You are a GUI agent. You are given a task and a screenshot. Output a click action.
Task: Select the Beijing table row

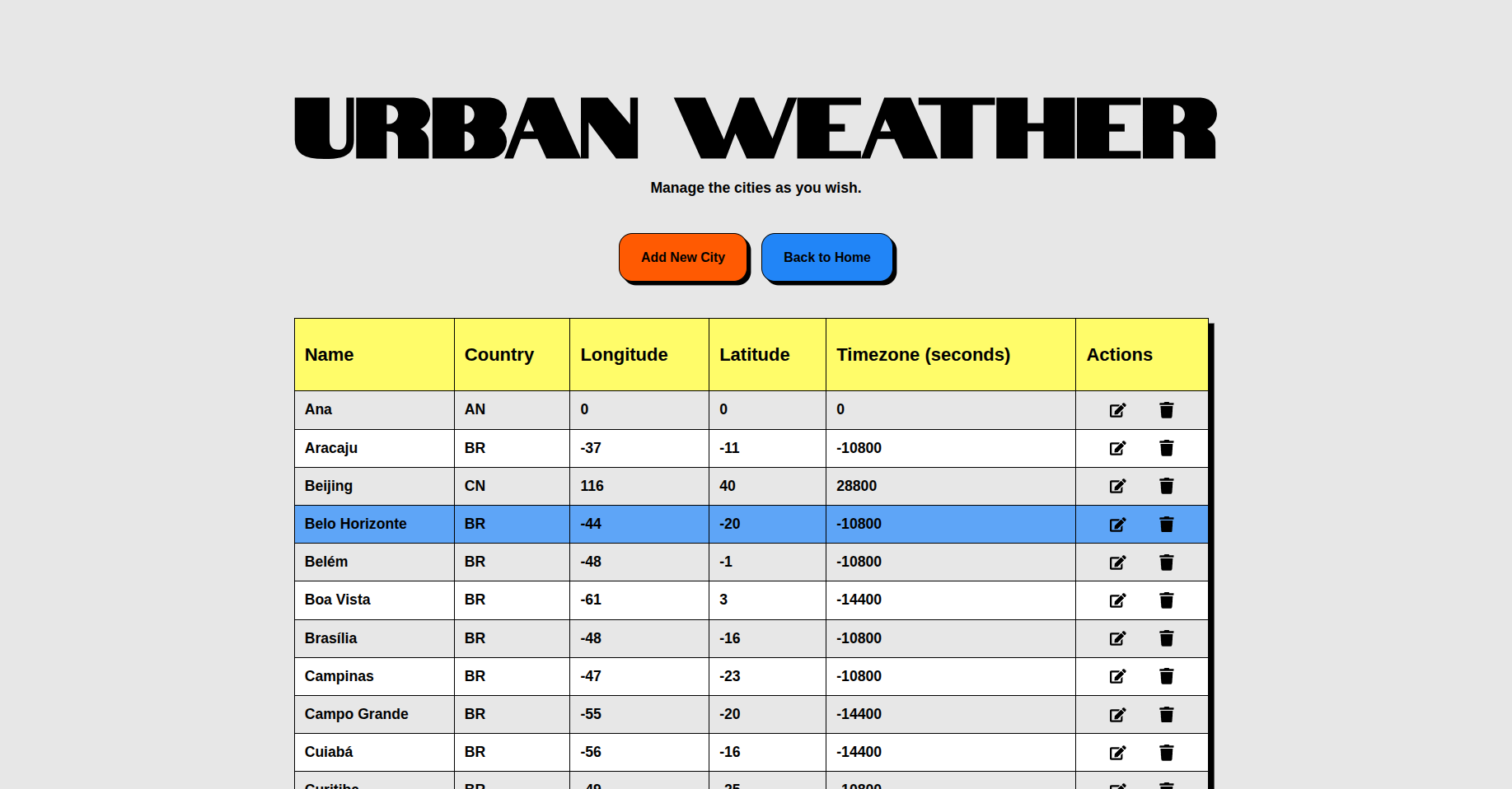coord(577,486)
